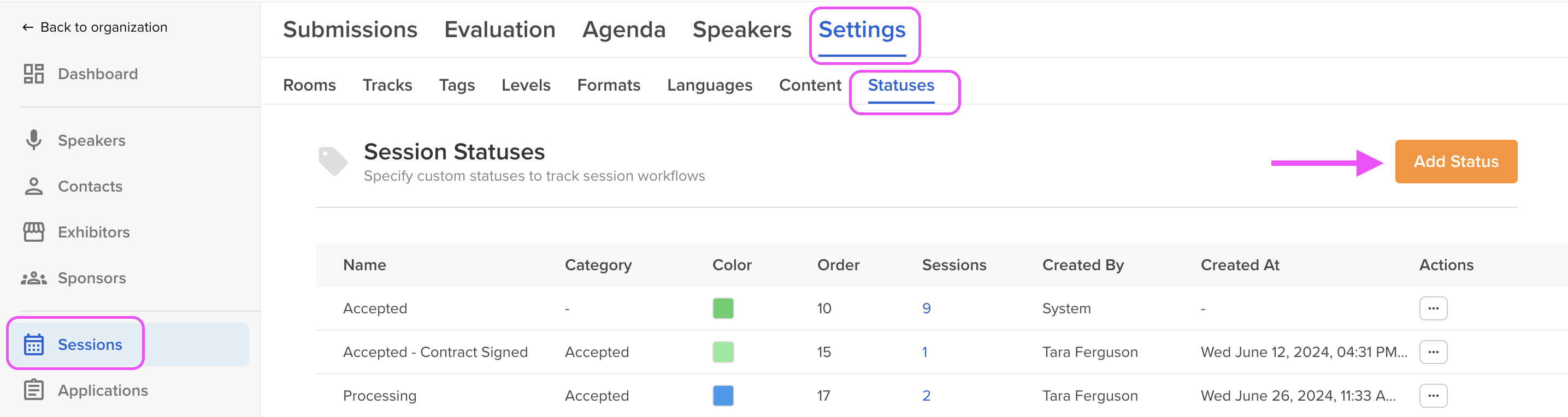Screen dimensions: 1568x417
Task: Open the 2 sessions link for Processing
Action: pos(926,396)
